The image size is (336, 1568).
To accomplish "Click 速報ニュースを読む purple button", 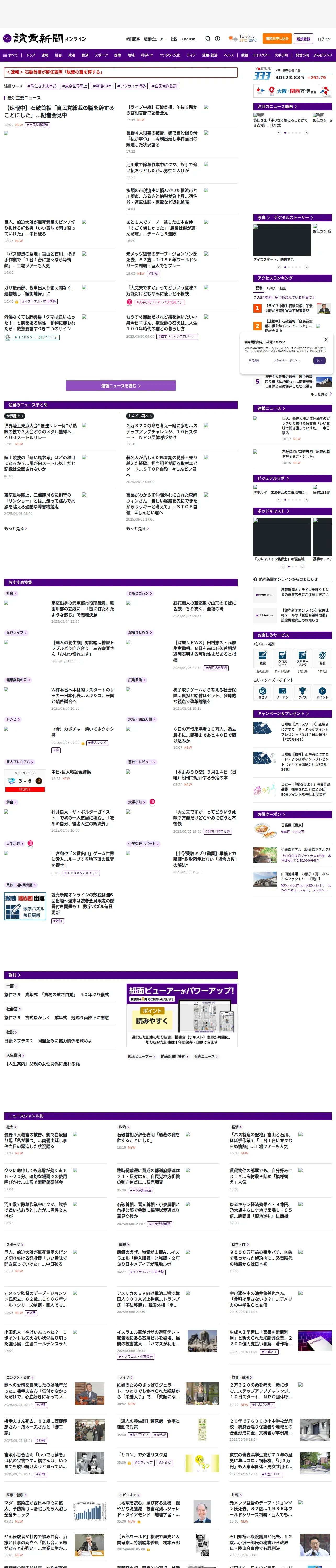I will click(x=121, y=385).
